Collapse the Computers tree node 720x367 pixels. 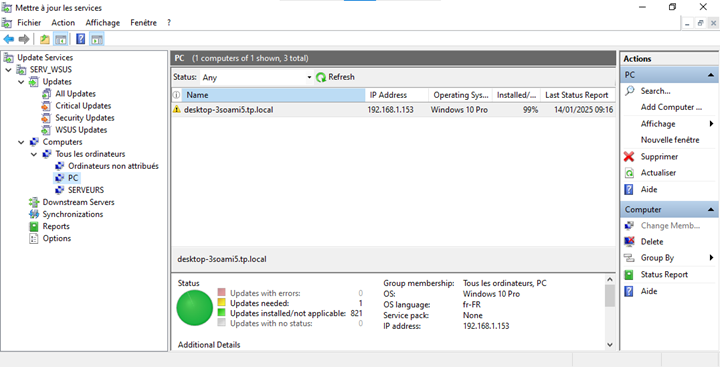coord(21,142)
